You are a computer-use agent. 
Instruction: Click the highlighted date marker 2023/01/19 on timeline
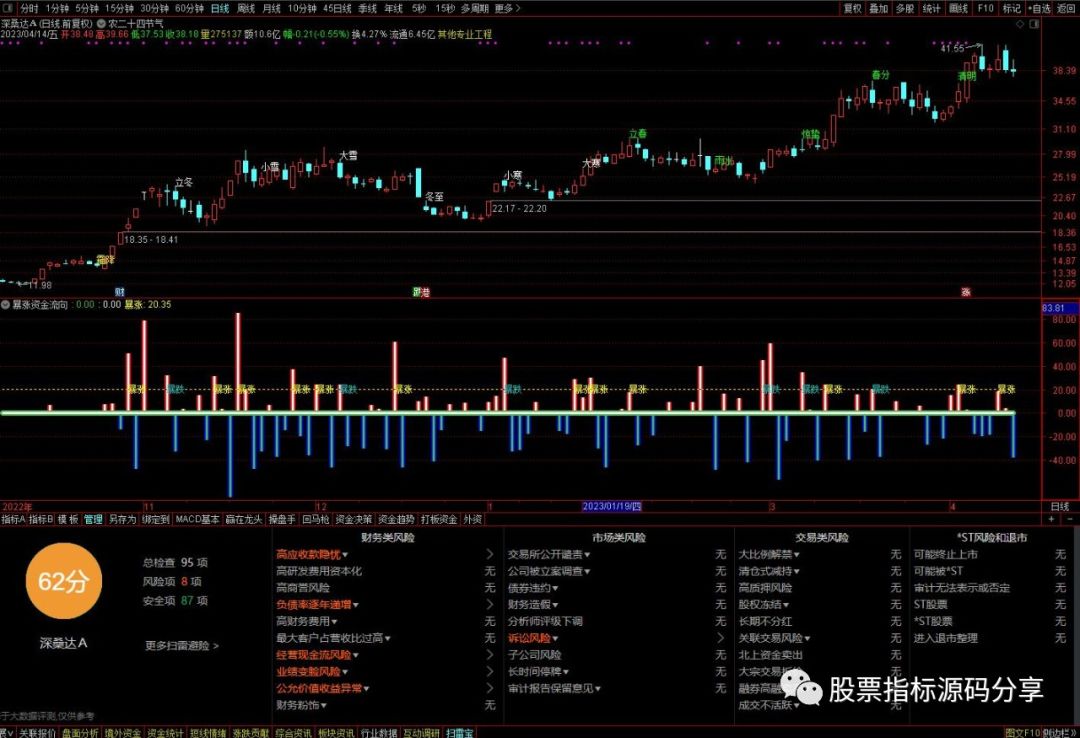[x=612, y=506]
